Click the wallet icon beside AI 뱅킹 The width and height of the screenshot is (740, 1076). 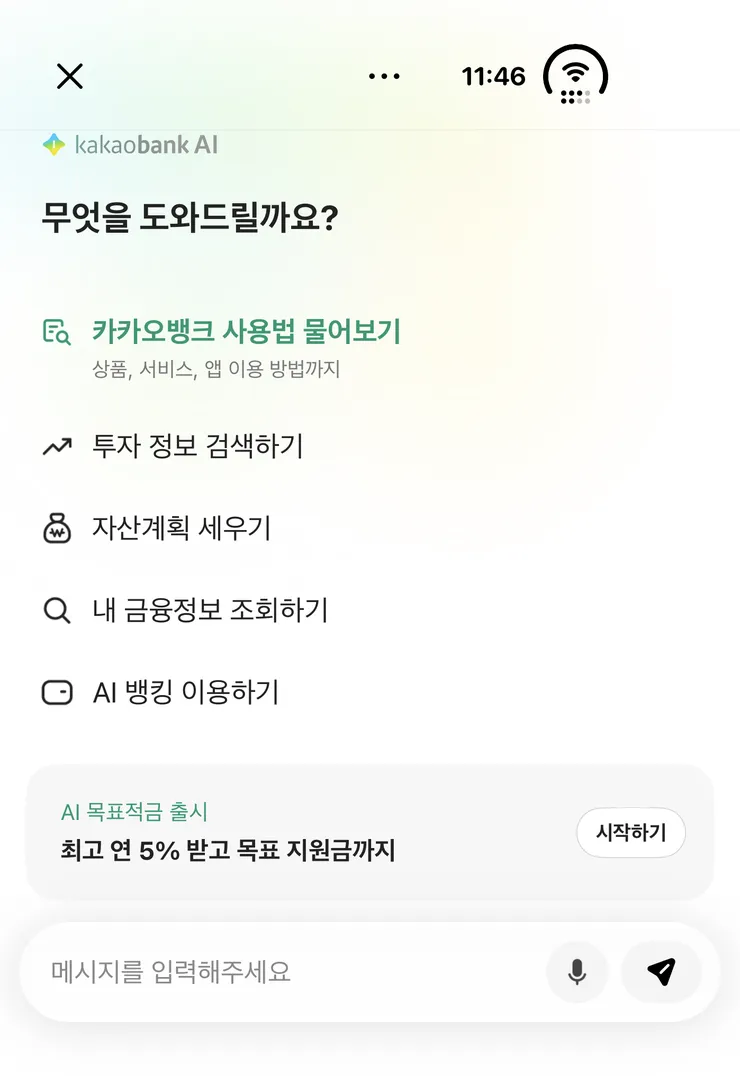tap(57, 692)
